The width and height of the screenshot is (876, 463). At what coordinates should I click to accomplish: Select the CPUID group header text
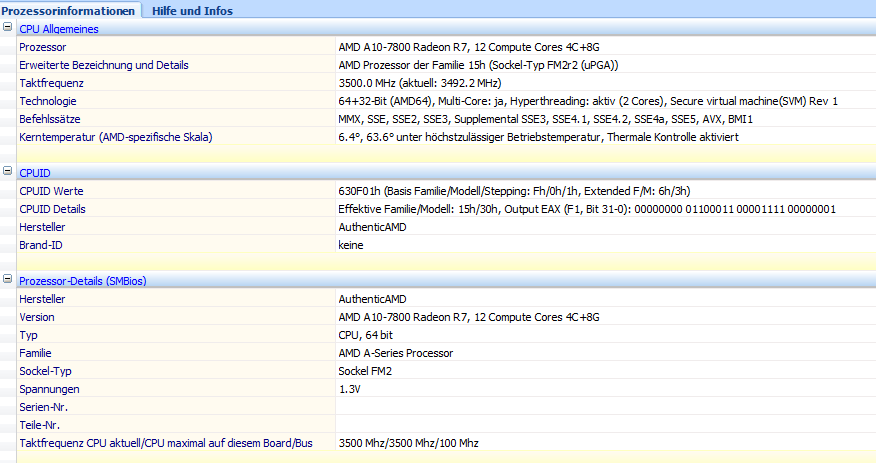point(35,173)
